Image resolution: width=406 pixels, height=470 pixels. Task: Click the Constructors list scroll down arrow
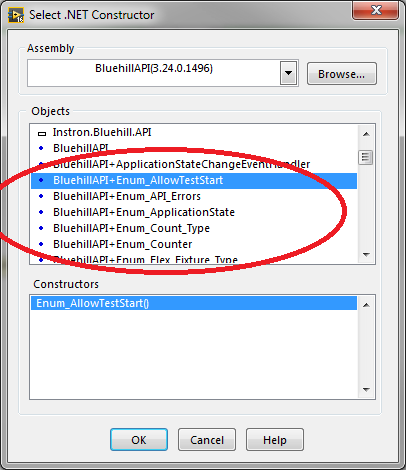pyautogui.click(x=366, y=389)
